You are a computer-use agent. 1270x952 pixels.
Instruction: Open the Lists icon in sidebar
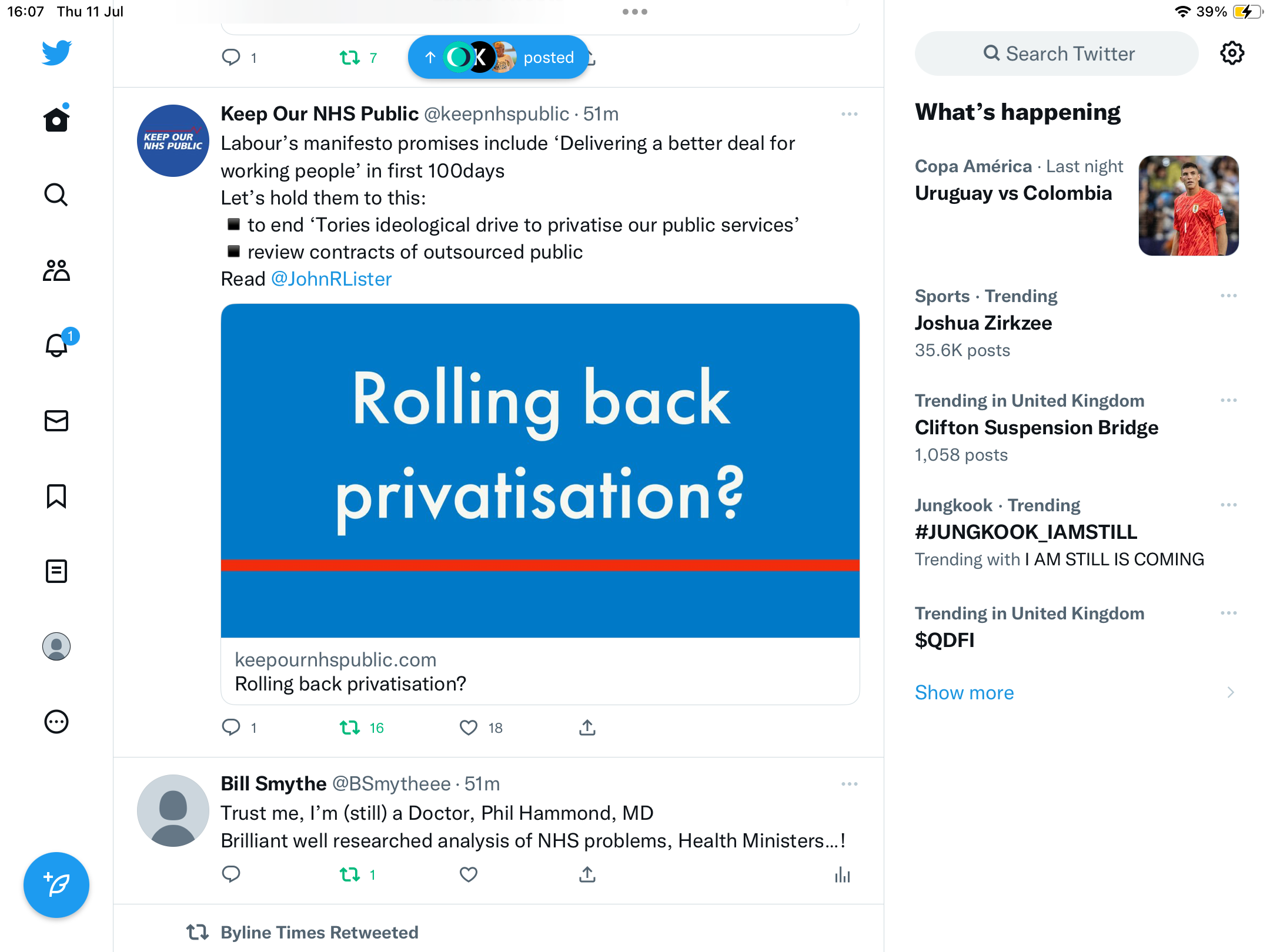56,571
